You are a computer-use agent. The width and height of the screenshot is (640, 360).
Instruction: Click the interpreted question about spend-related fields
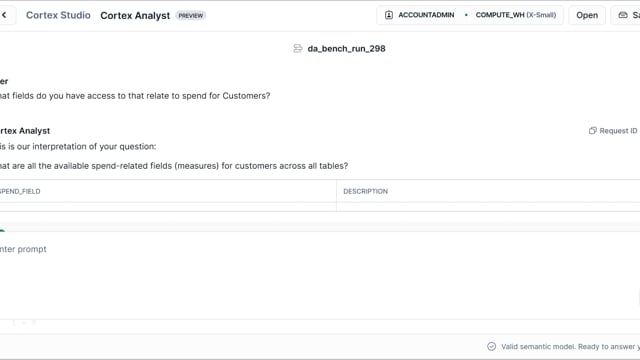pyautogui.click(x=174, y=166)
